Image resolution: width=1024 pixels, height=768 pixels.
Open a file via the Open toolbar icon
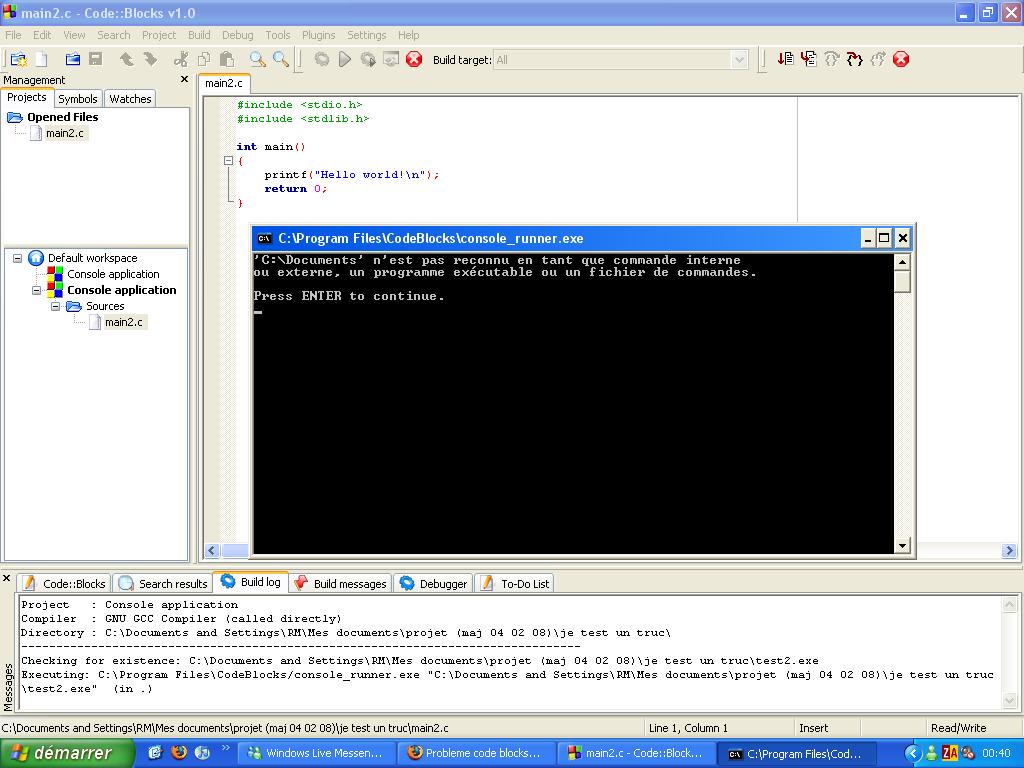point(73,59)
